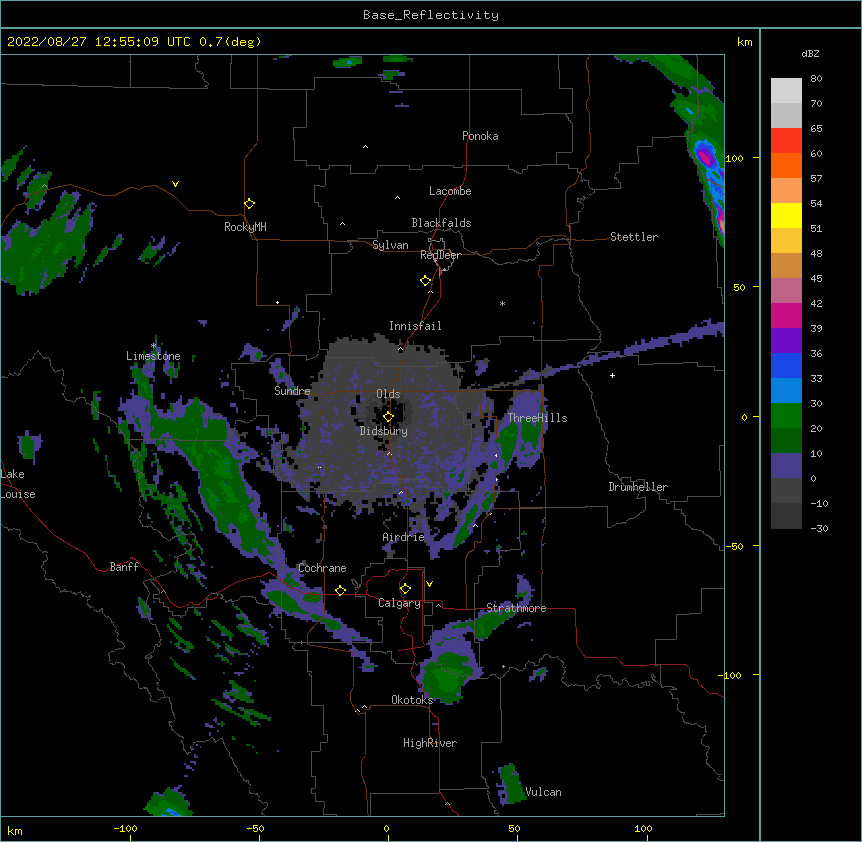862x842 pixels.
Task: Click the Base_Reflectivity title text
Action: pyautogui.click(x=431, y=15)
